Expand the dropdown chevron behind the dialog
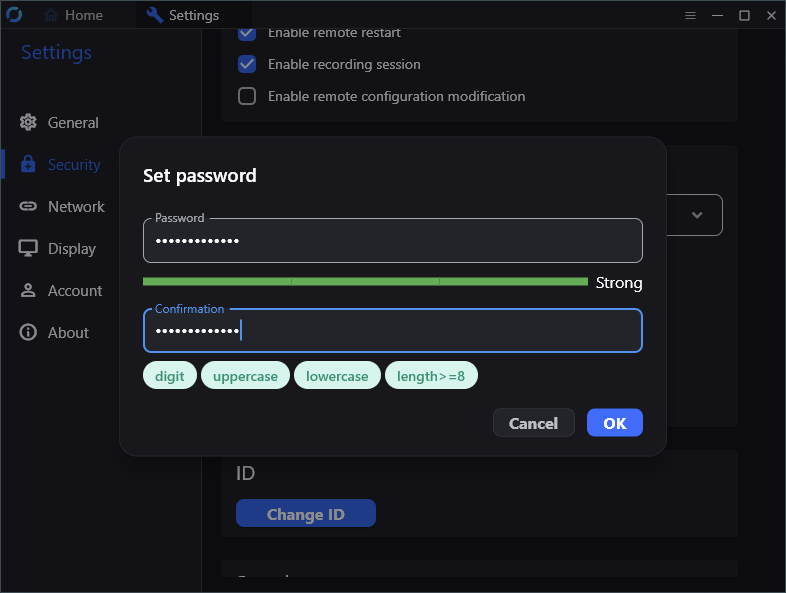 pyautogui.click(x=697, y=215)
